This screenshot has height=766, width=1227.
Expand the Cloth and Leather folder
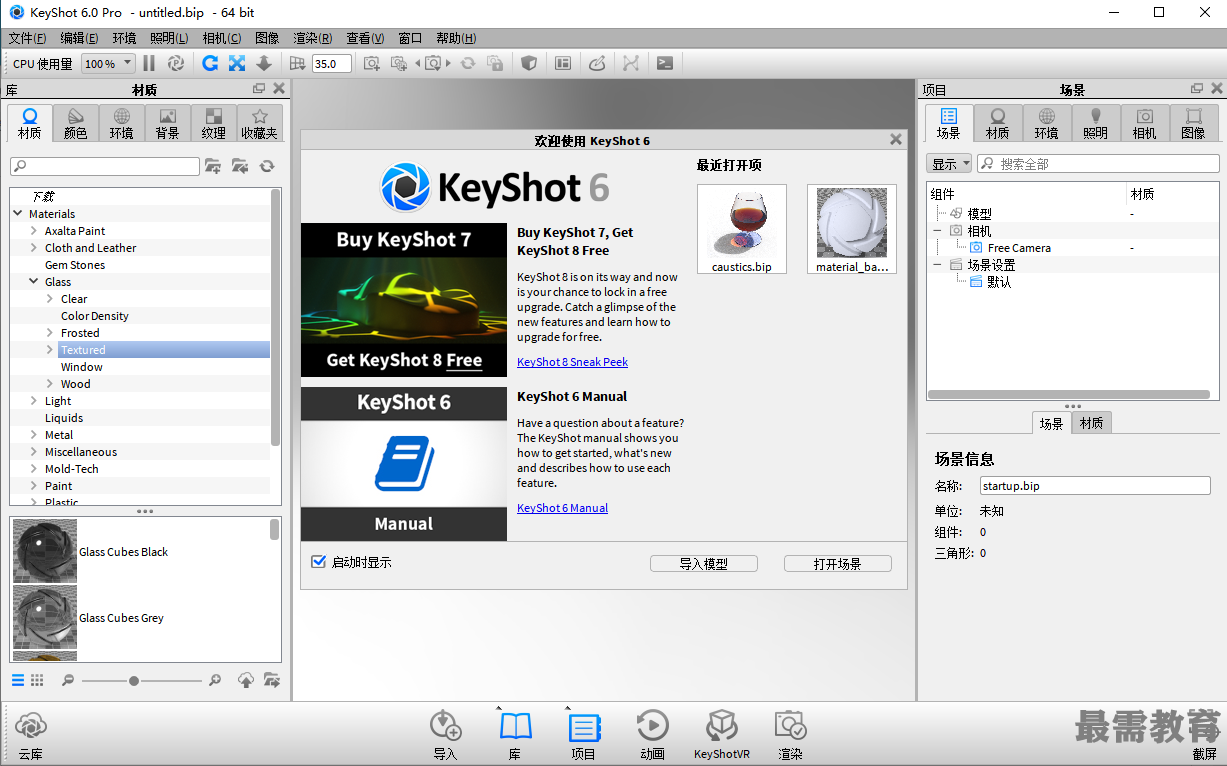point(34,247)
